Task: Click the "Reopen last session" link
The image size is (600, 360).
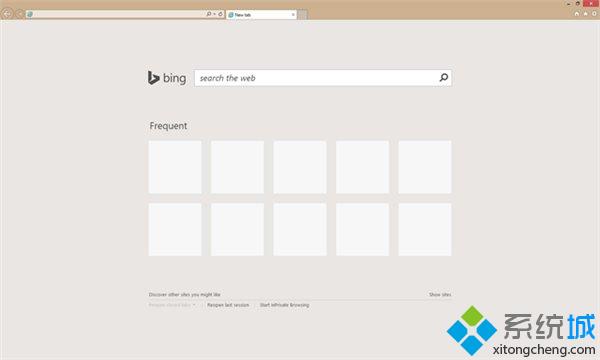Action: (228, 305)
